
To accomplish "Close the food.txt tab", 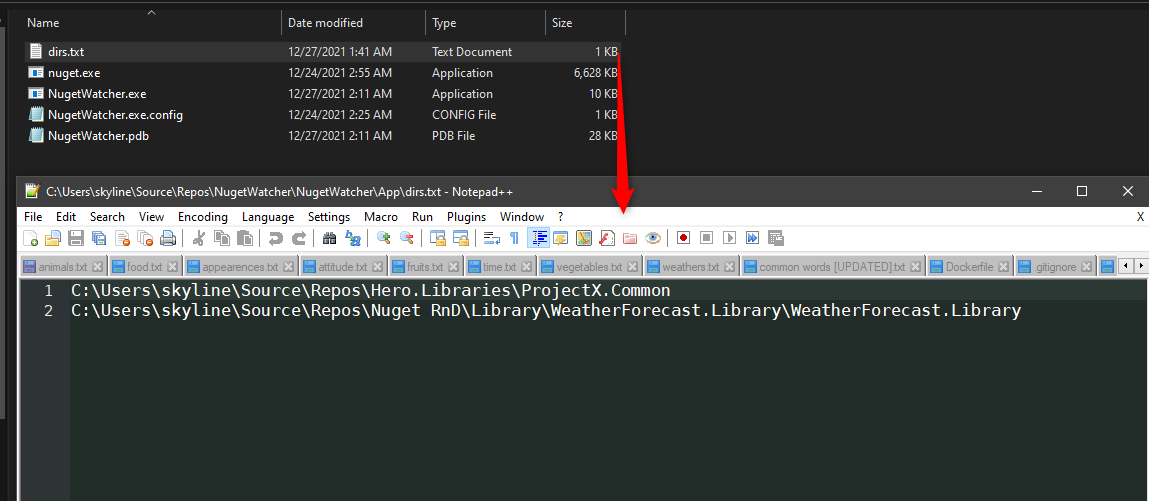I will [x=172, y=267].
